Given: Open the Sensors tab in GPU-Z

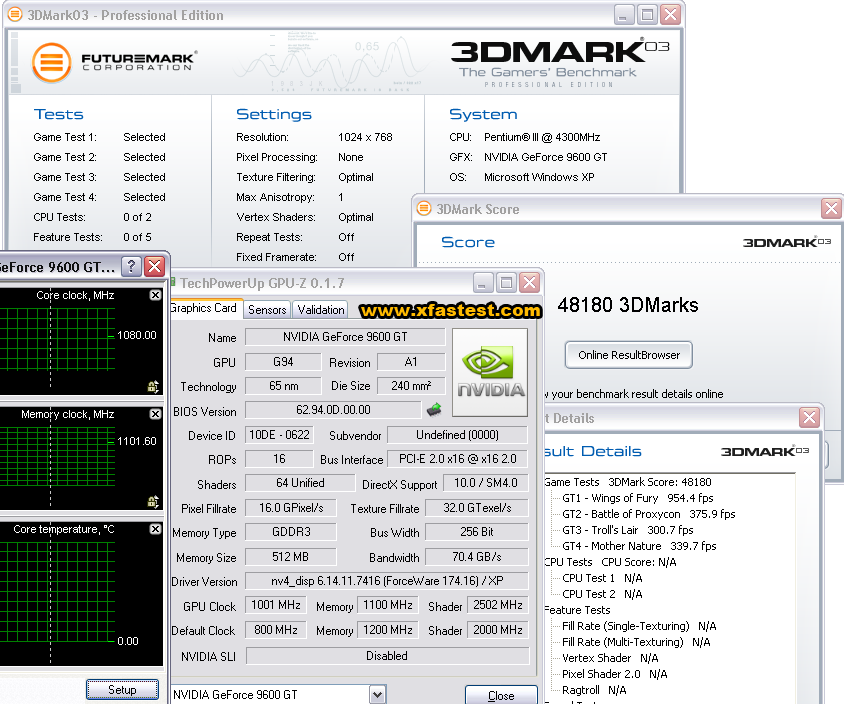Looking at the screenshot, I should 267,309.
